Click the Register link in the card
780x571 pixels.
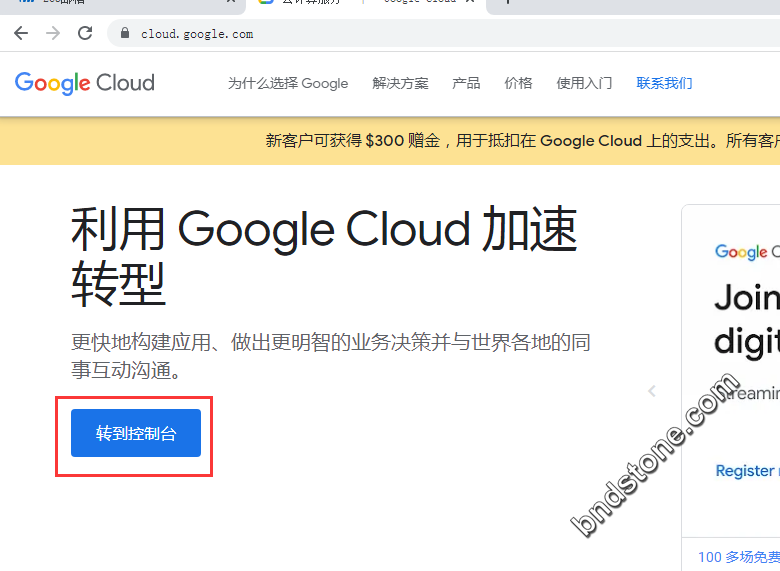tap(747, 471)
